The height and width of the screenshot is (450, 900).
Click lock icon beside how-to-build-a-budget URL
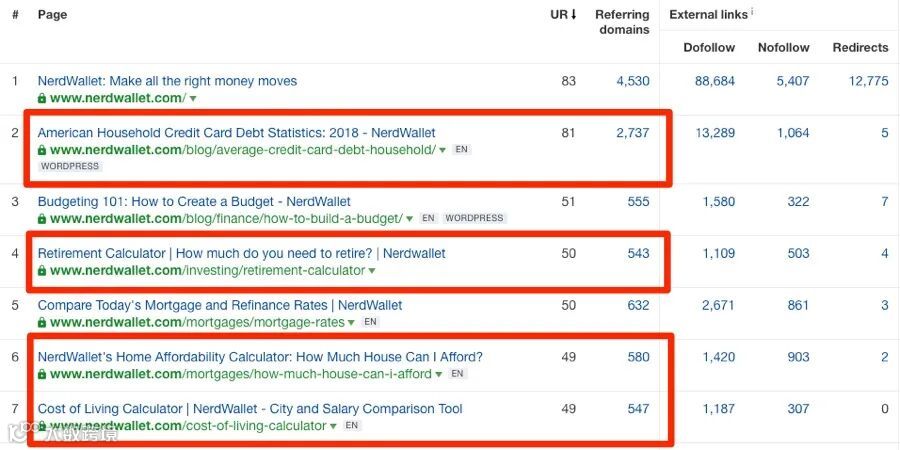coord(42,219)
